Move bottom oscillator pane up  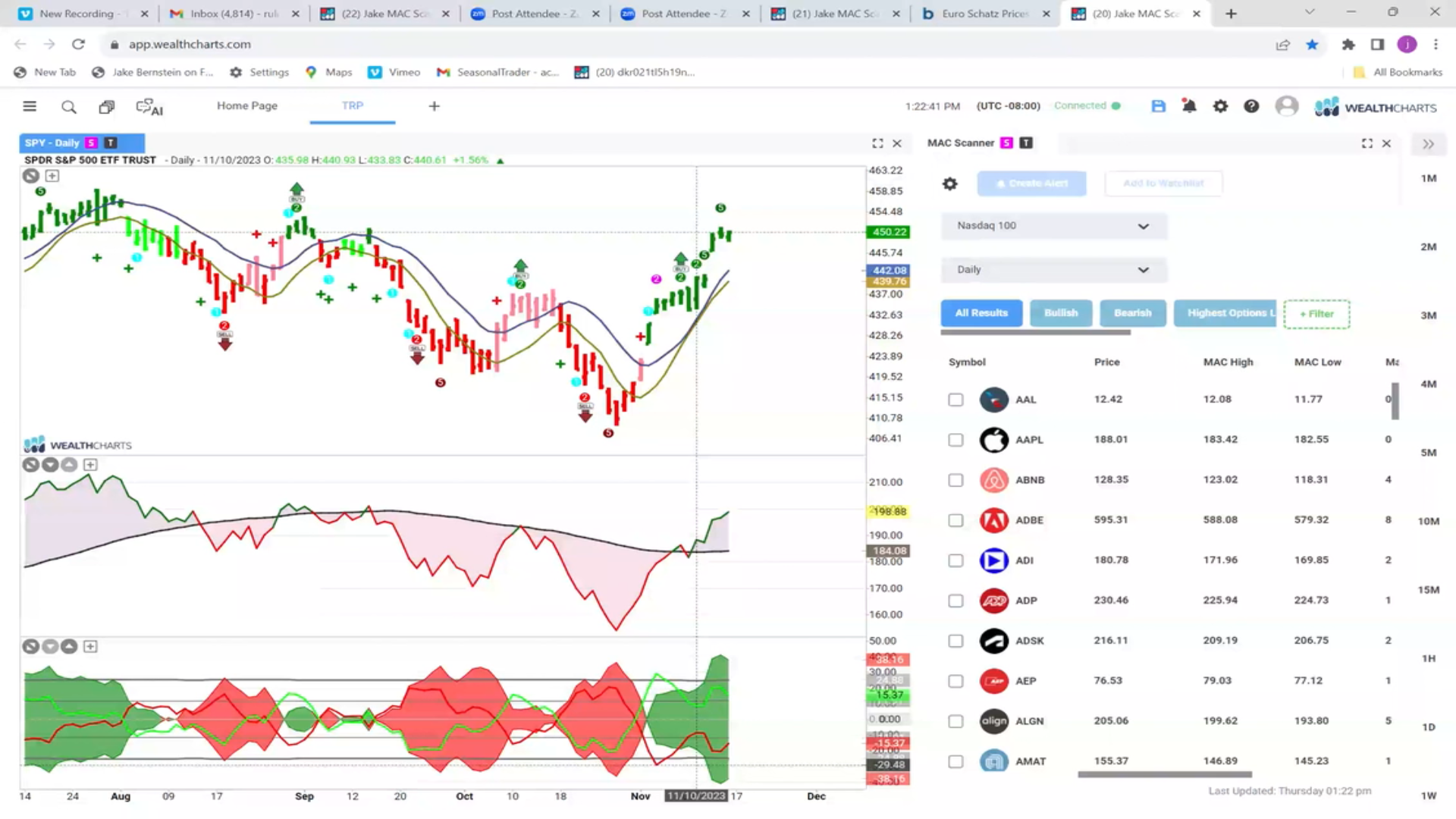pyautogui.click(x=69, y=647)
